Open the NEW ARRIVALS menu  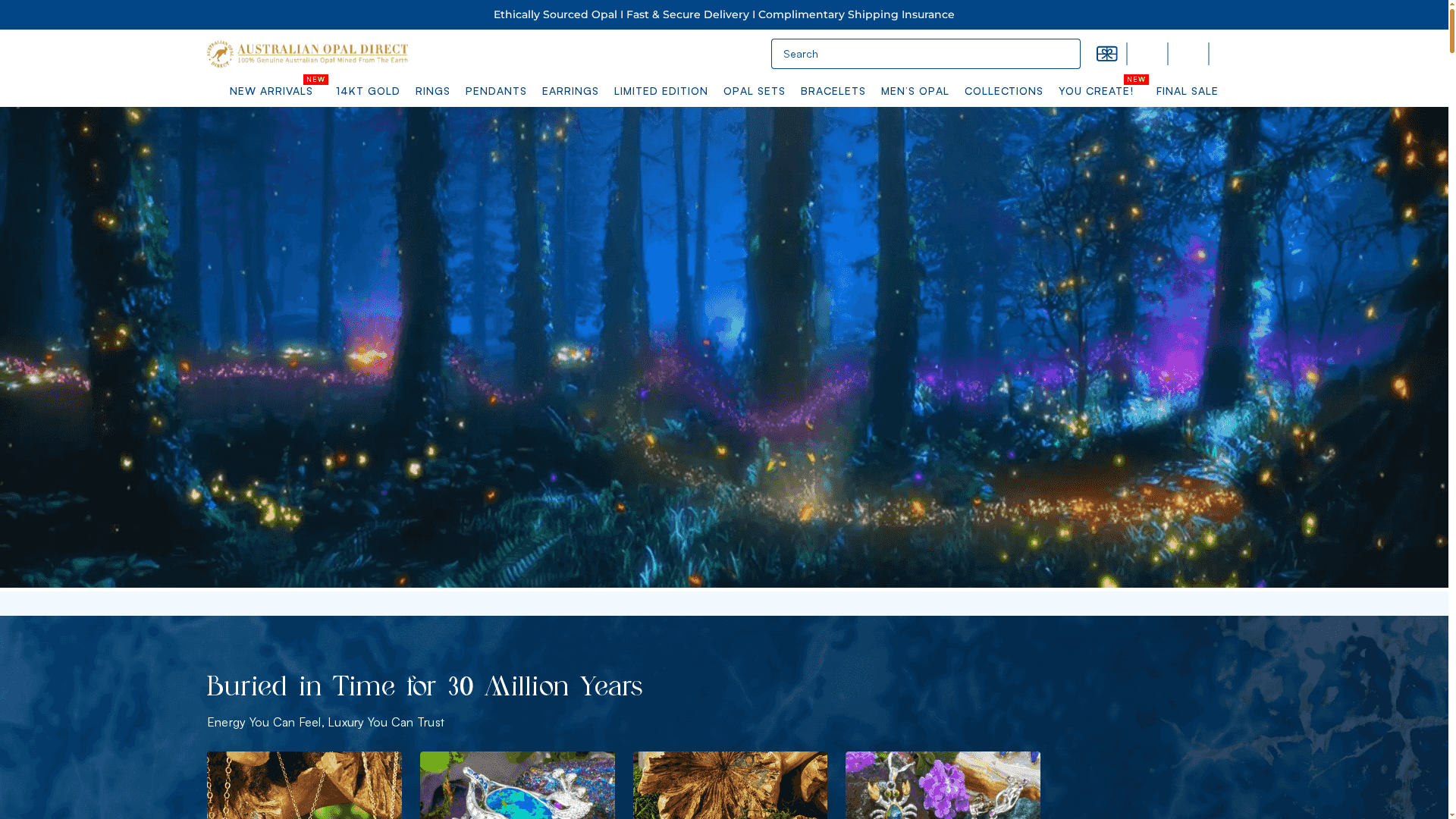point(271,91)
